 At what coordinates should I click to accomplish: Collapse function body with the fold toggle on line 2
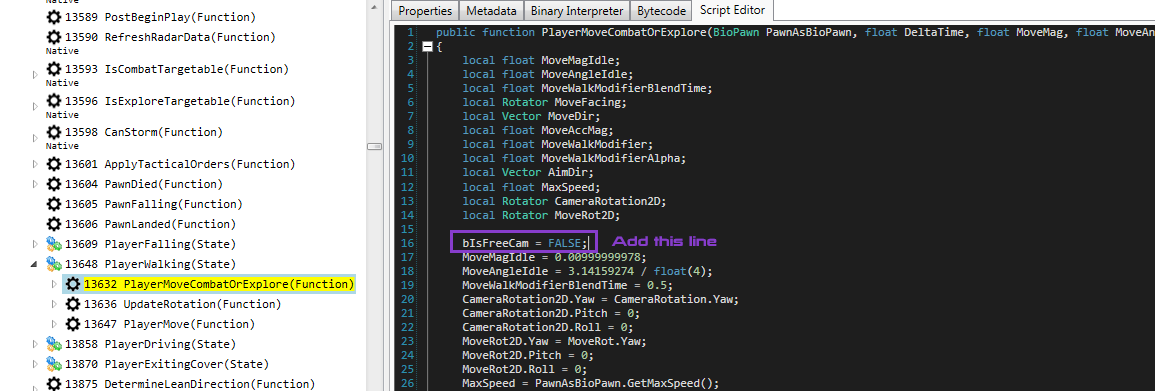click(x=427, y=46)
